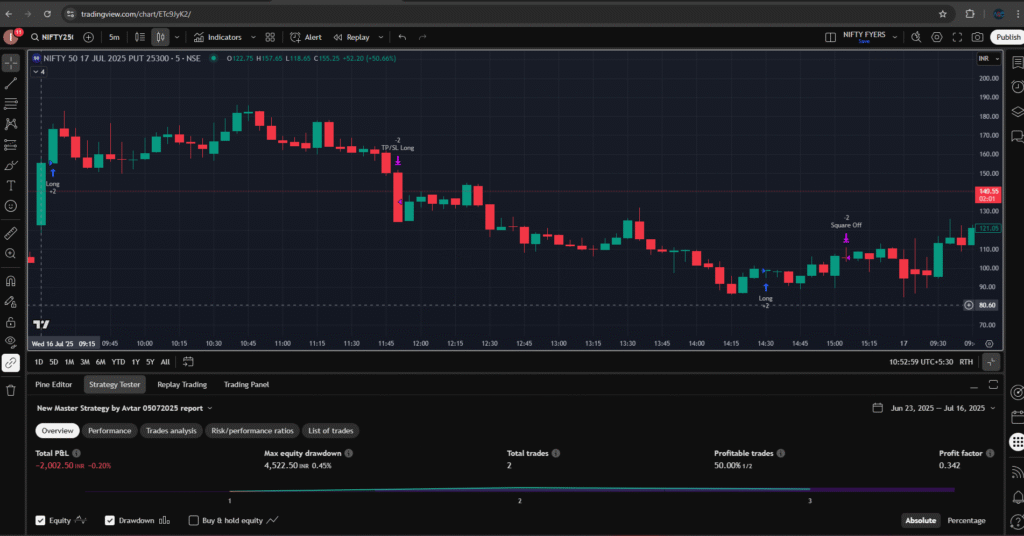The width and height of the screenshot is (1024, 536).
Task: Select the crosshair cursor tool
Action: 11,63
